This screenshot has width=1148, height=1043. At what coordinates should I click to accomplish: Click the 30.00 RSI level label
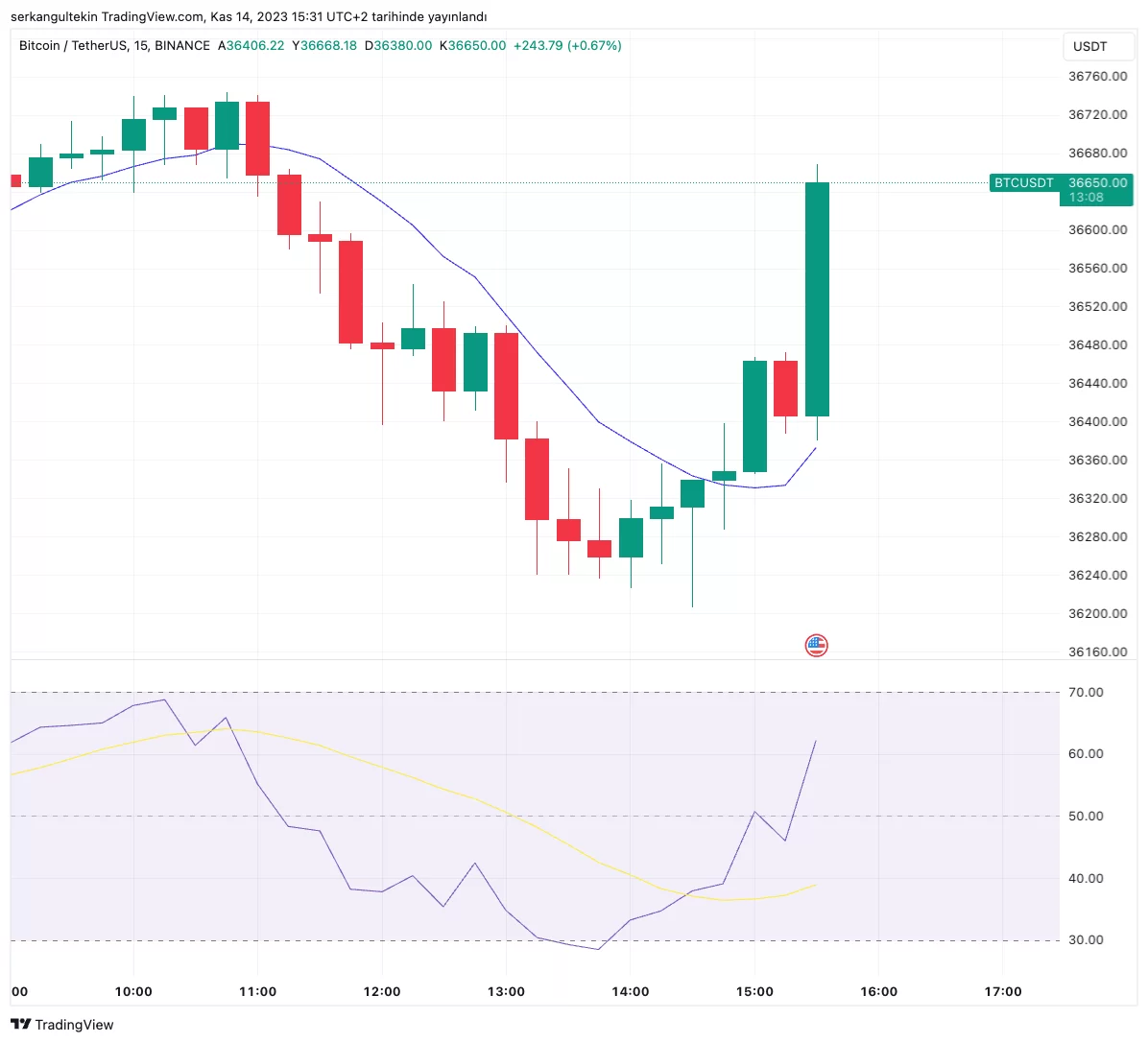tap(1086, 939)
